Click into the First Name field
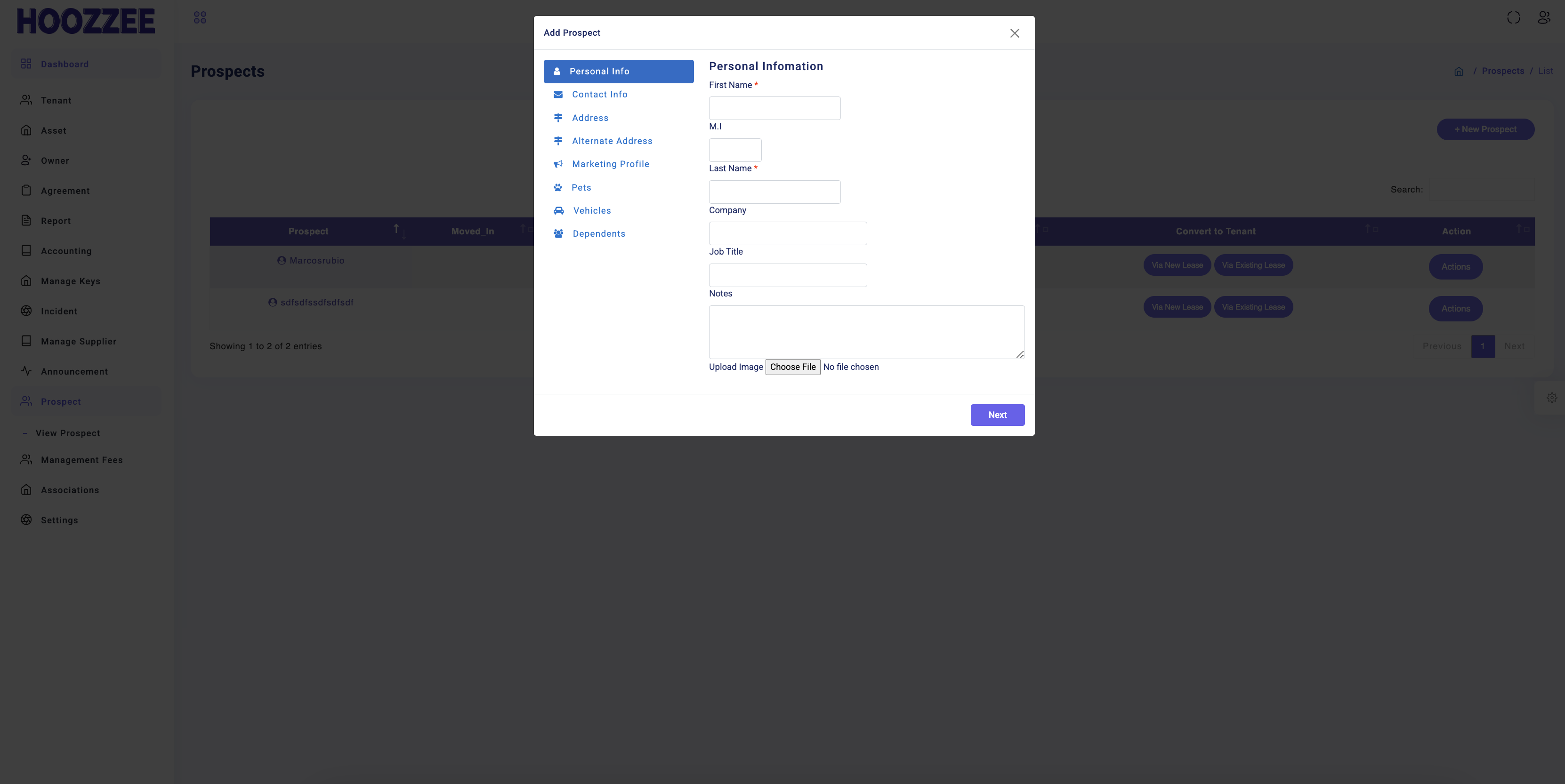The height and width of the screenshot is (784, 1565). point(774,108)
